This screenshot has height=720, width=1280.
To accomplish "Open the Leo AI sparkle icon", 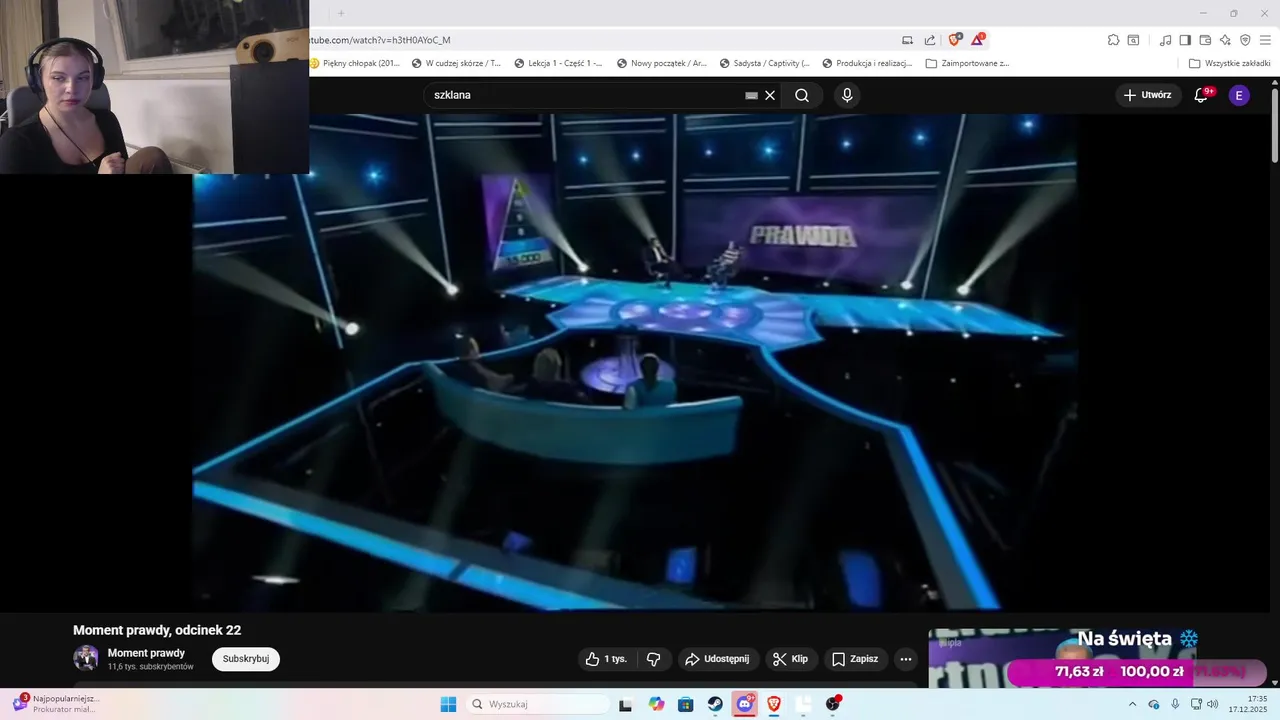I will pos(1225,40).
